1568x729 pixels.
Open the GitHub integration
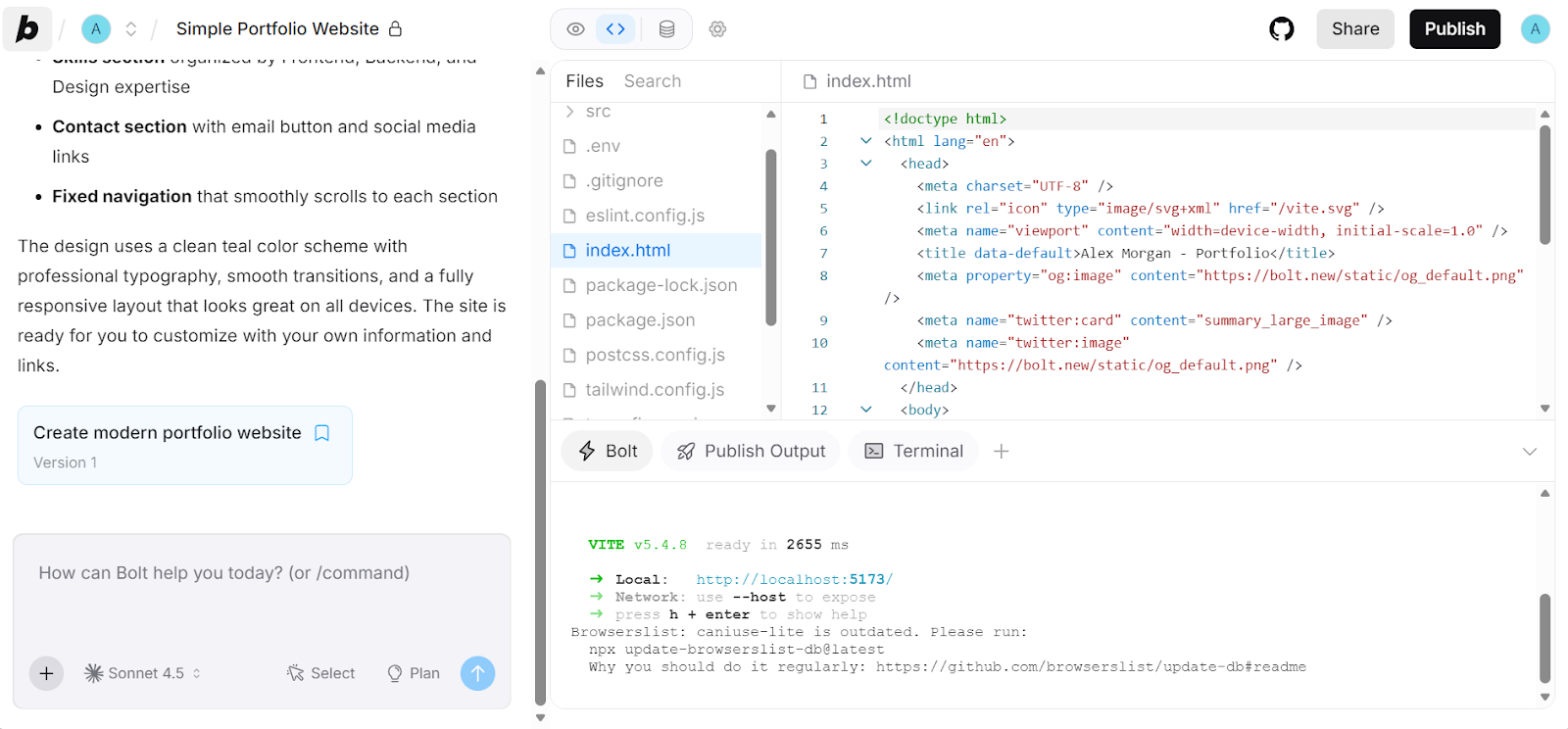1281,29
